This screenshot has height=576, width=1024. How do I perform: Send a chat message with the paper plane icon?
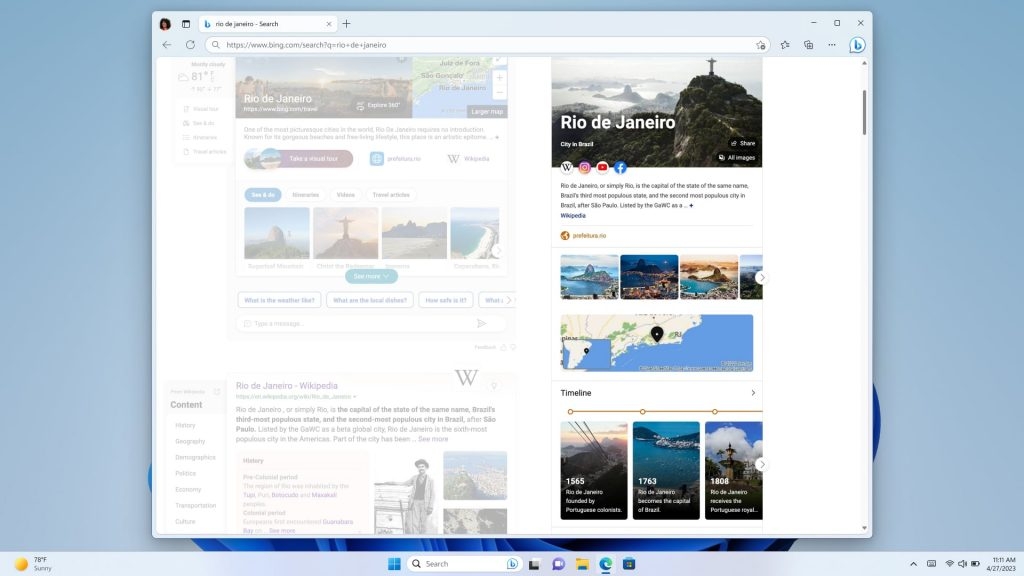pyautogui.click(x=481, y=323)
